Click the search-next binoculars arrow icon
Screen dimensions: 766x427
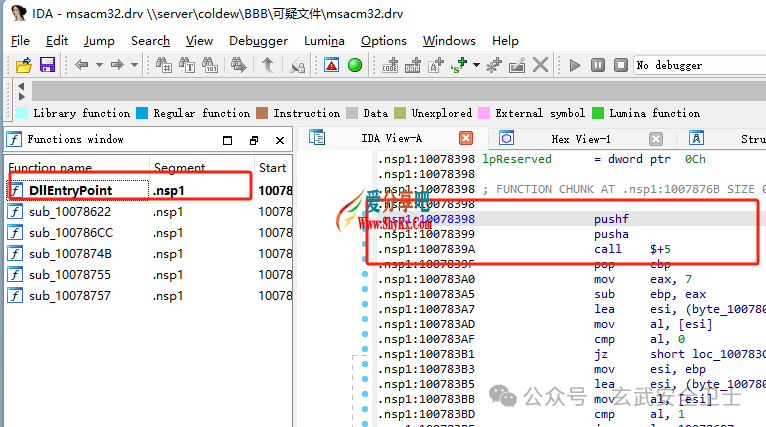238,65
